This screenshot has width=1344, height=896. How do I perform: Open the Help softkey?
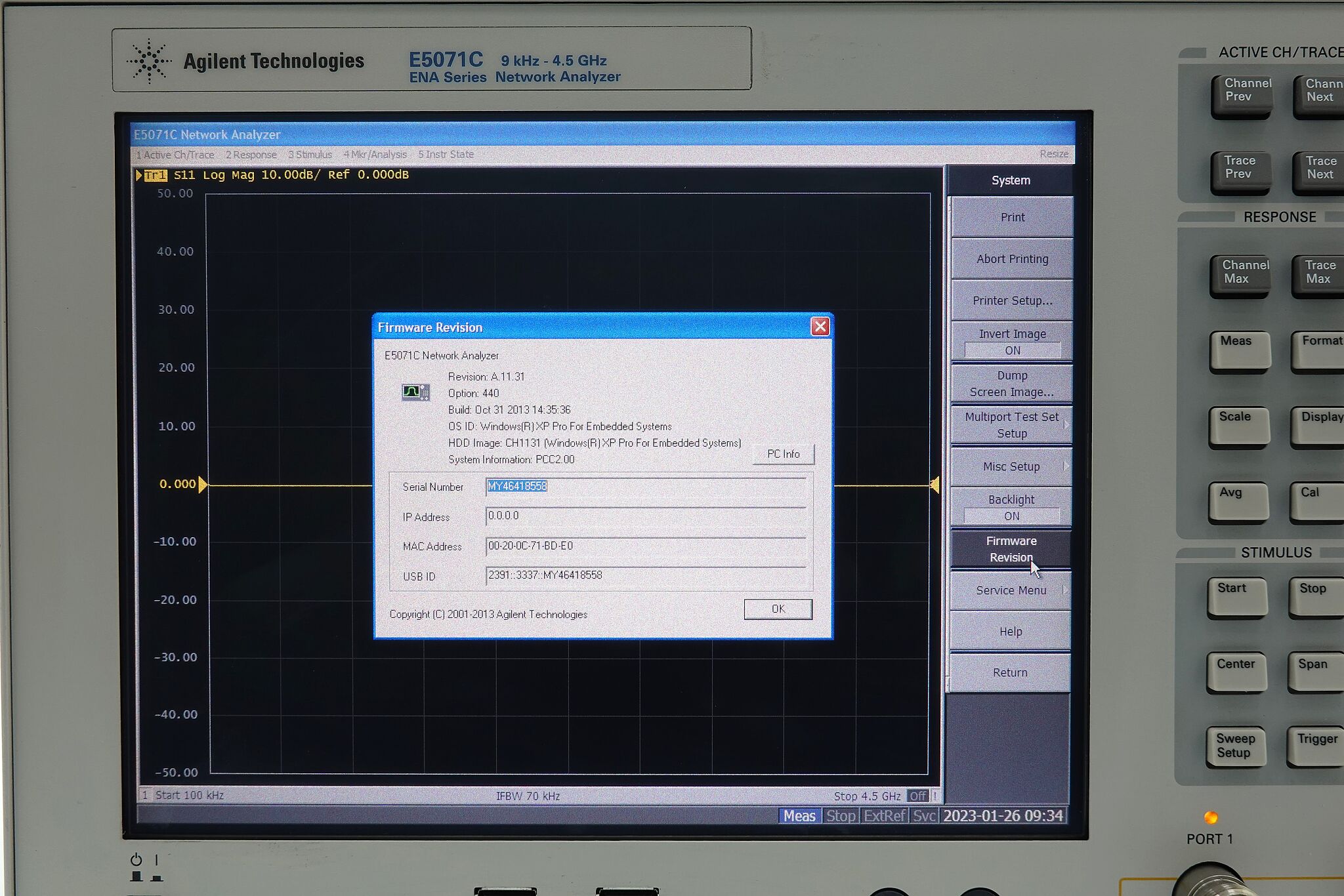point(1011,632)
